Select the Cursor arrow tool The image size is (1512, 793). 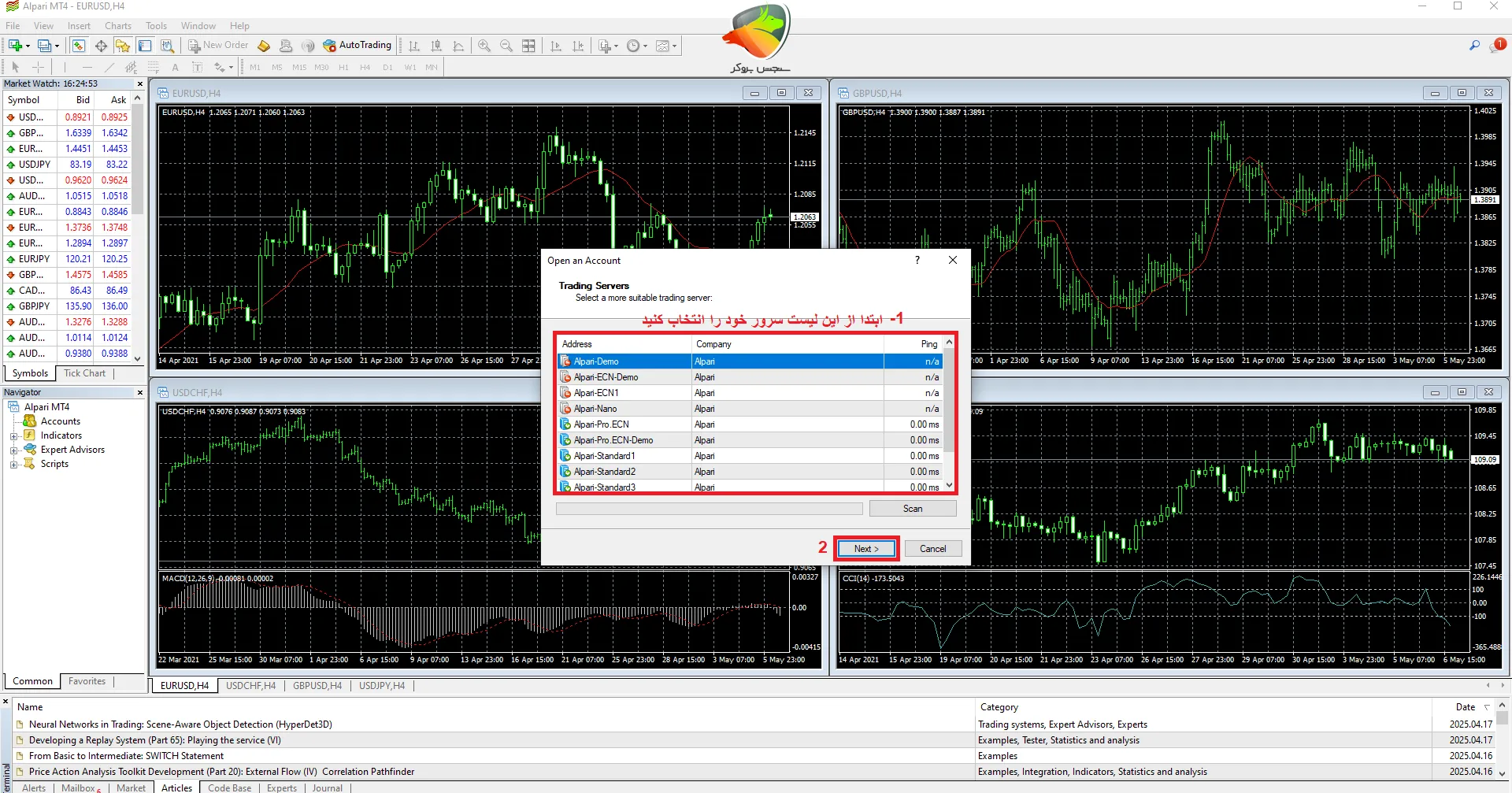[x=15, y=67]
